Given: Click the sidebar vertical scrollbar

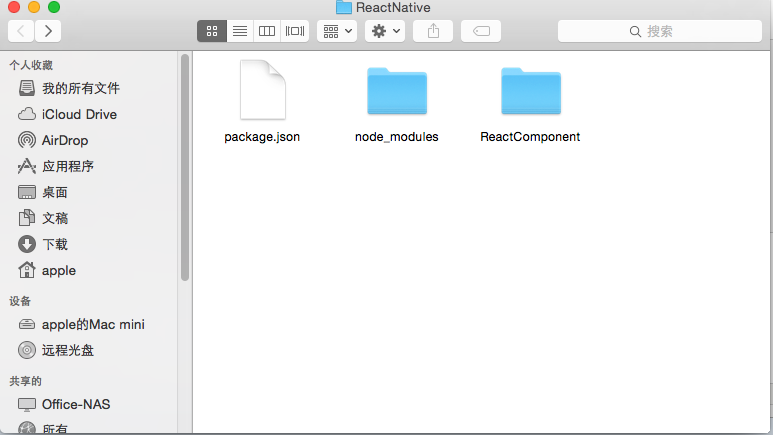Looking at the screenshot, I should tap(185, 168).
